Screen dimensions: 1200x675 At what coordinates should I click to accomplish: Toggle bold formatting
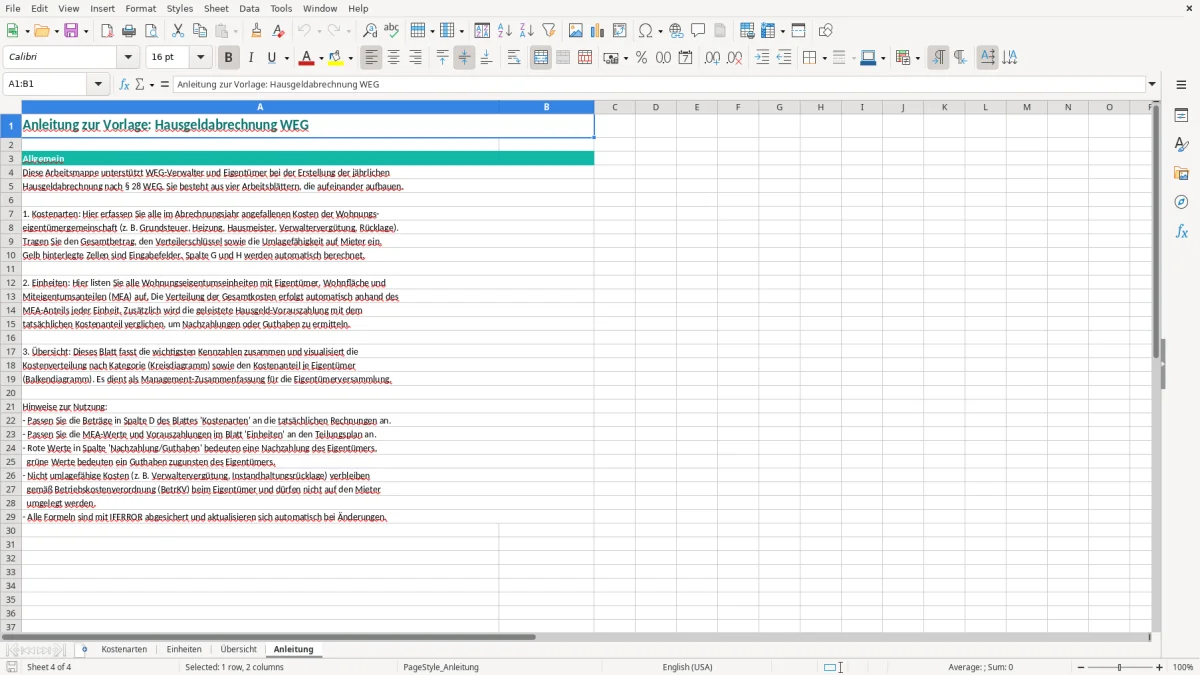click(x=228, y=58)
